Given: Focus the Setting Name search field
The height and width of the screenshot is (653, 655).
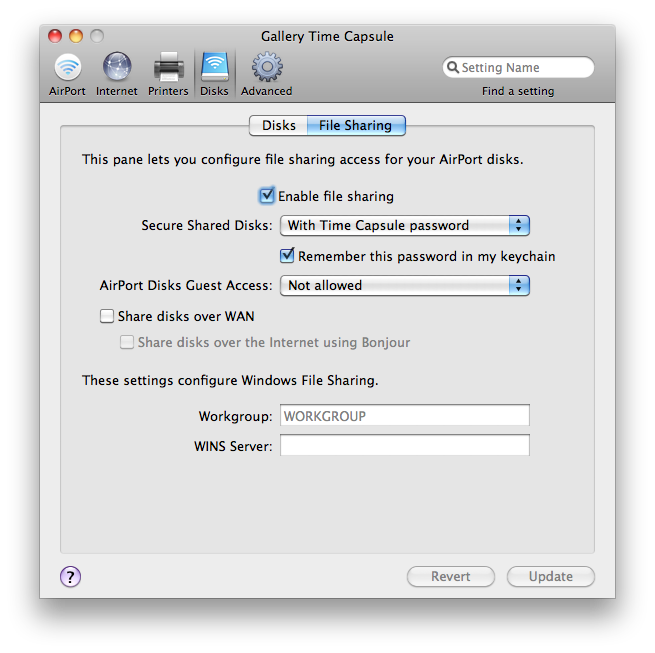Looking at the screenshot, I should coord(518,67).
